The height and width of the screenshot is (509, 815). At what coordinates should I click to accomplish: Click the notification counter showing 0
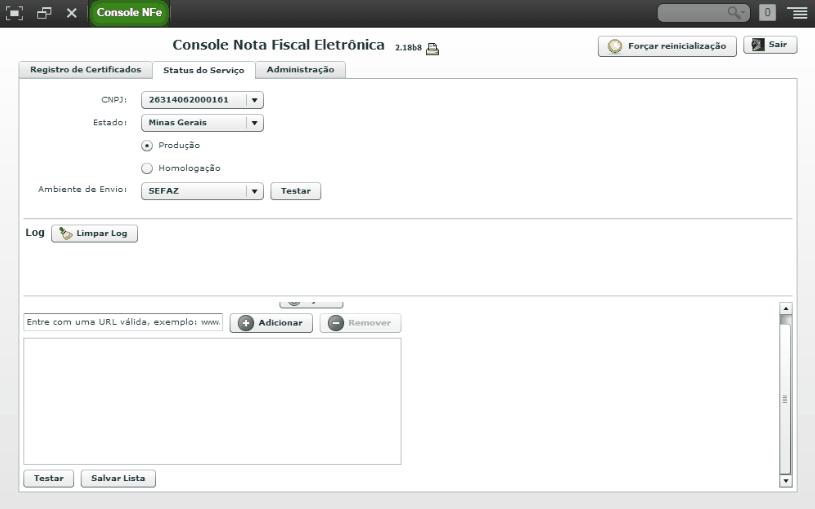click(x=767, y=12)
